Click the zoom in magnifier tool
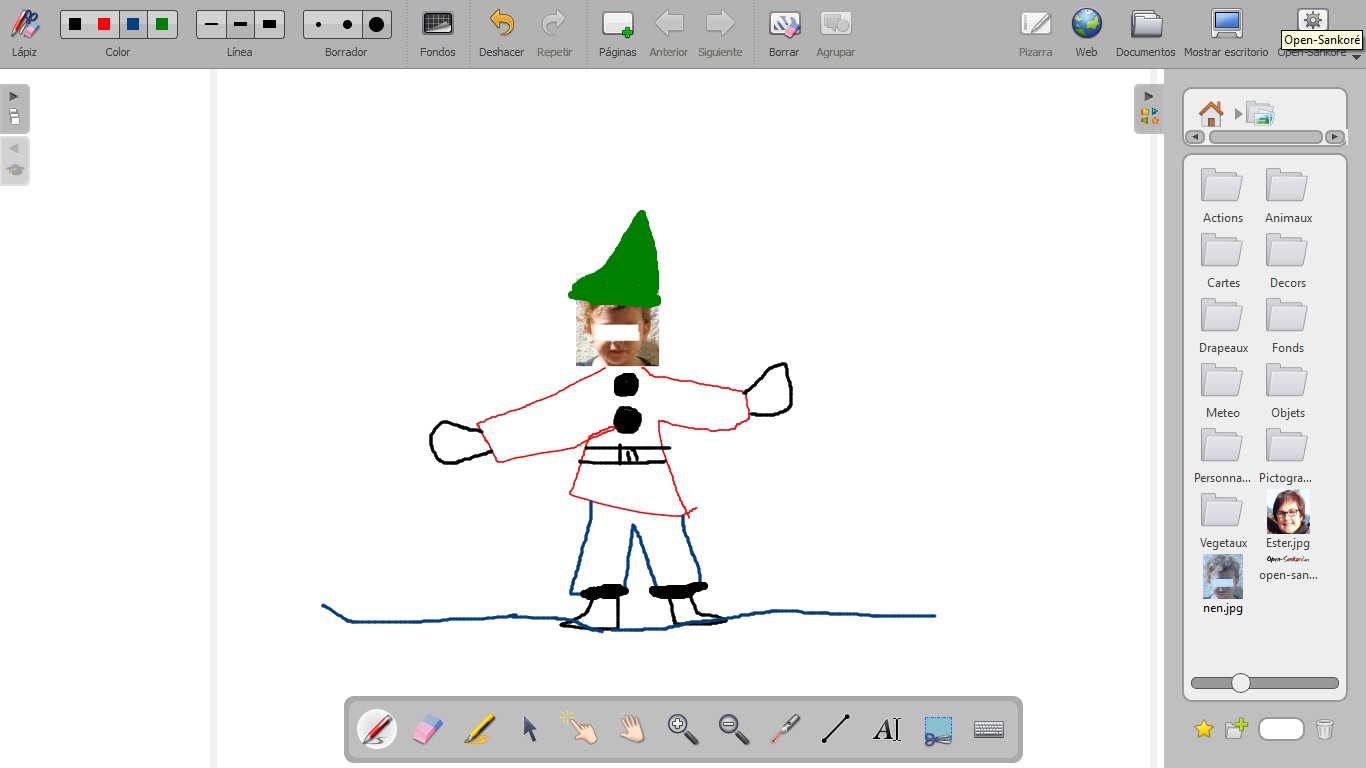Image resolution: width=1366 pixels, height=768 pixels. 683,729
